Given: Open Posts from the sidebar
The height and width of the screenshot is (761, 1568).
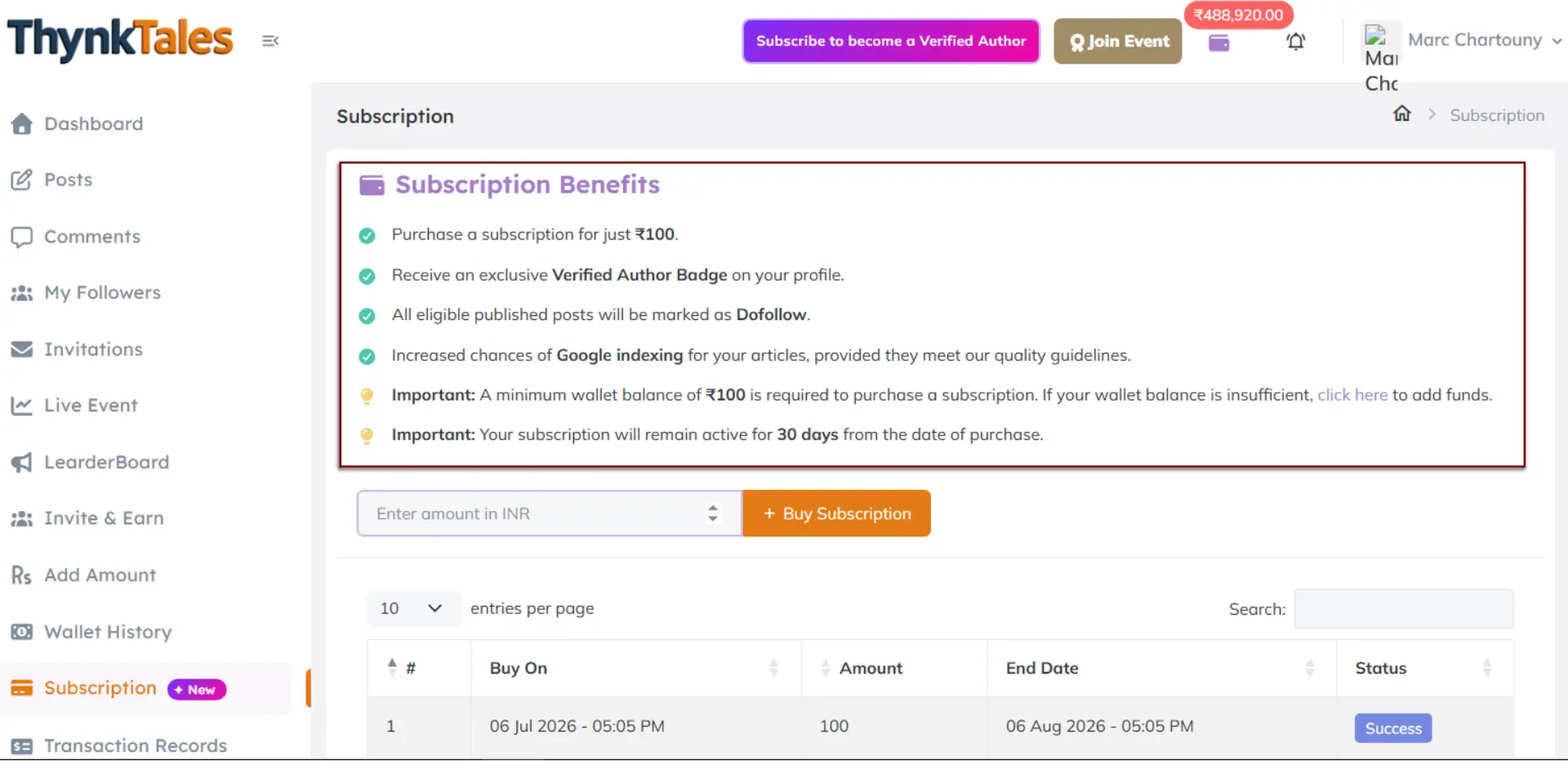Looking at the screenshot, I should click(x=68, y=180).
